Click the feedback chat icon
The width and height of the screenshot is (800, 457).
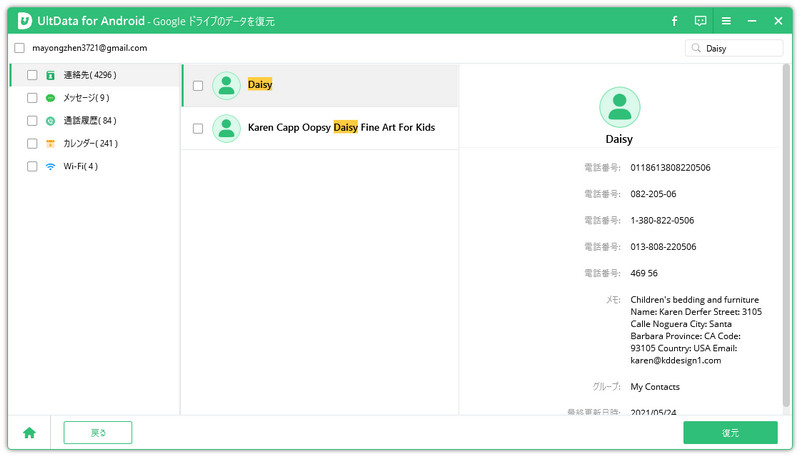(700, 20)
